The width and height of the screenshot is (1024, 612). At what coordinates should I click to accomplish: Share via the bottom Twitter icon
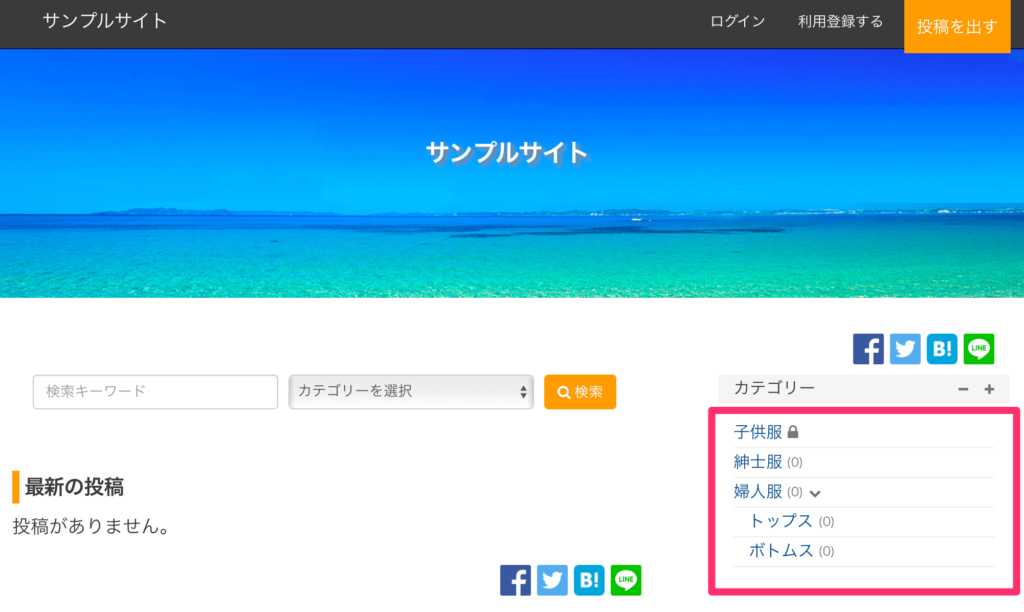click(552, 580)
